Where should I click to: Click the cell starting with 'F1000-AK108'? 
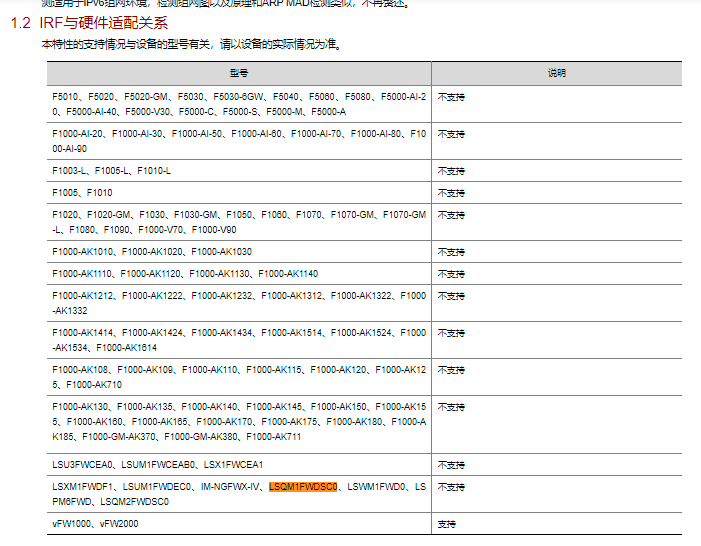tap(239, 377)
